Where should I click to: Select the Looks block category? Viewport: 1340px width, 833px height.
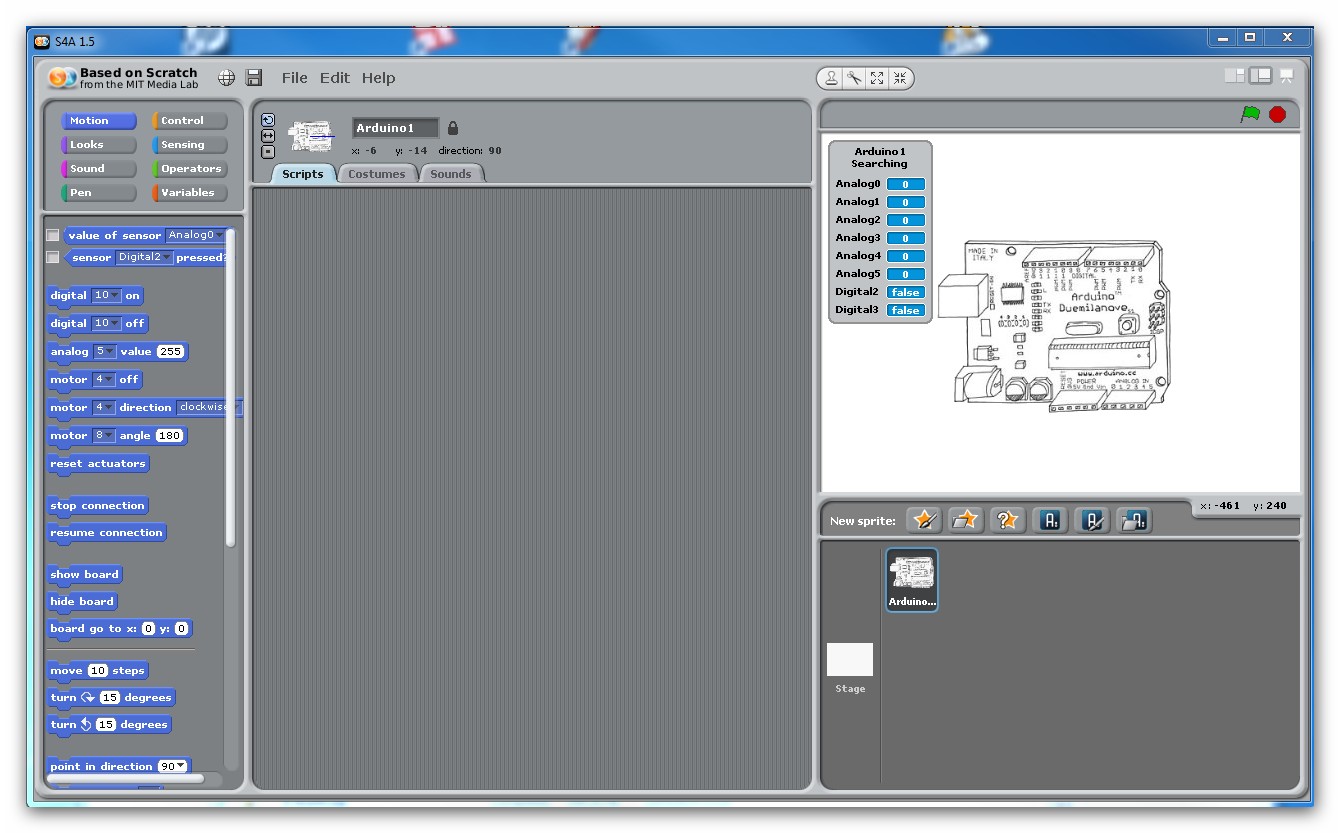(x=98, y=145)
